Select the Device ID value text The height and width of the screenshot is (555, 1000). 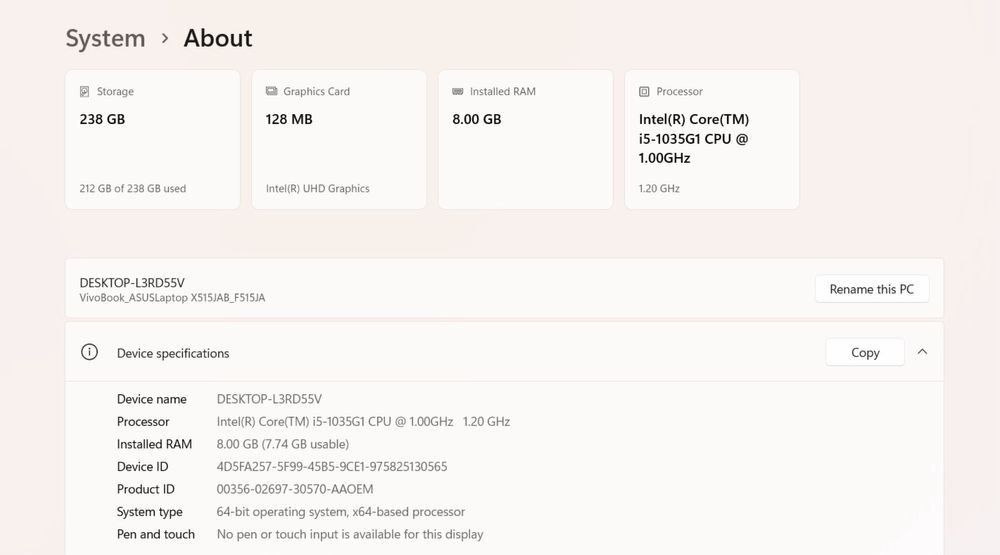(x=332, y=467)
